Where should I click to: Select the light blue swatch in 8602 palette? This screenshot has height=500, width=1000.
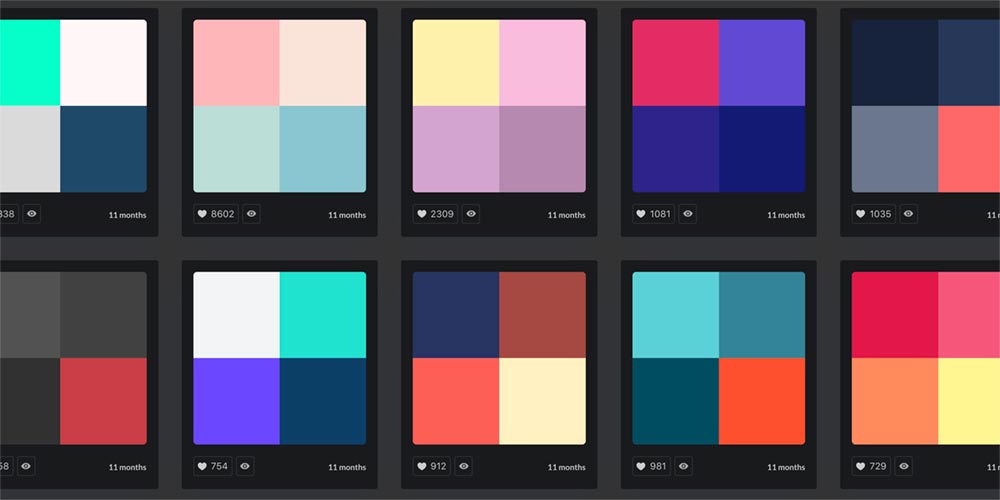(x=323, y=149)
